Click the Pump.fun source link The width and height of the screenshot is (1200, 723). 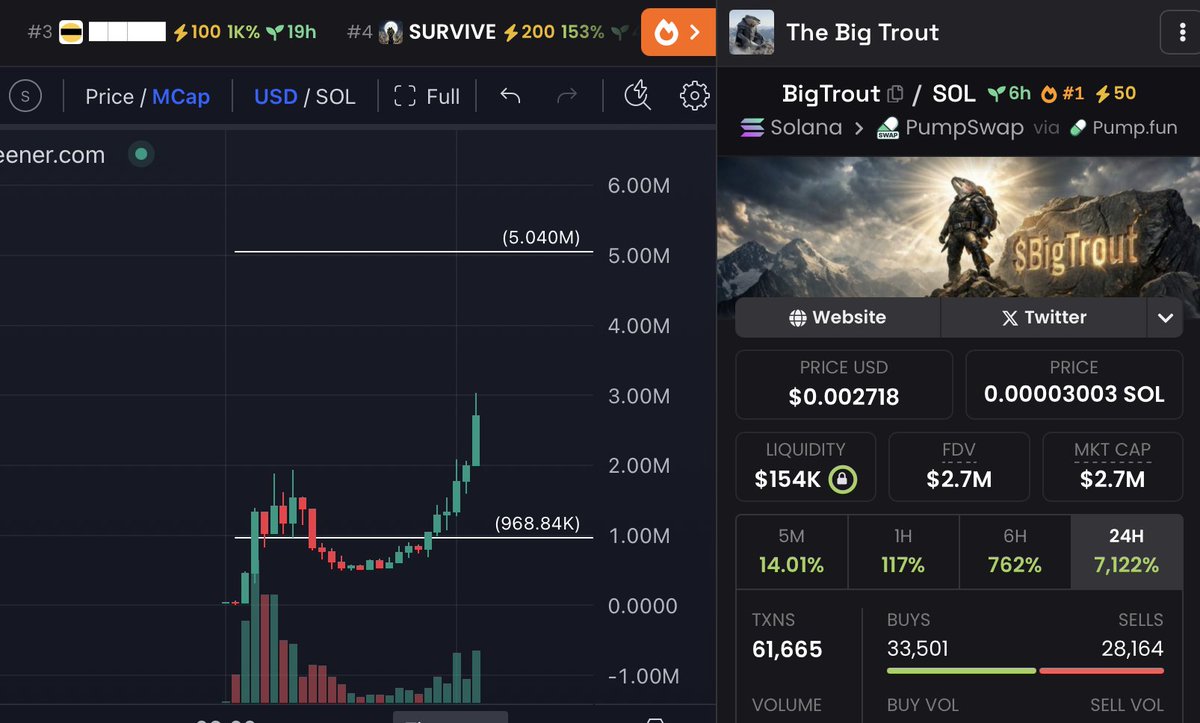click(x=1123, y=128)
